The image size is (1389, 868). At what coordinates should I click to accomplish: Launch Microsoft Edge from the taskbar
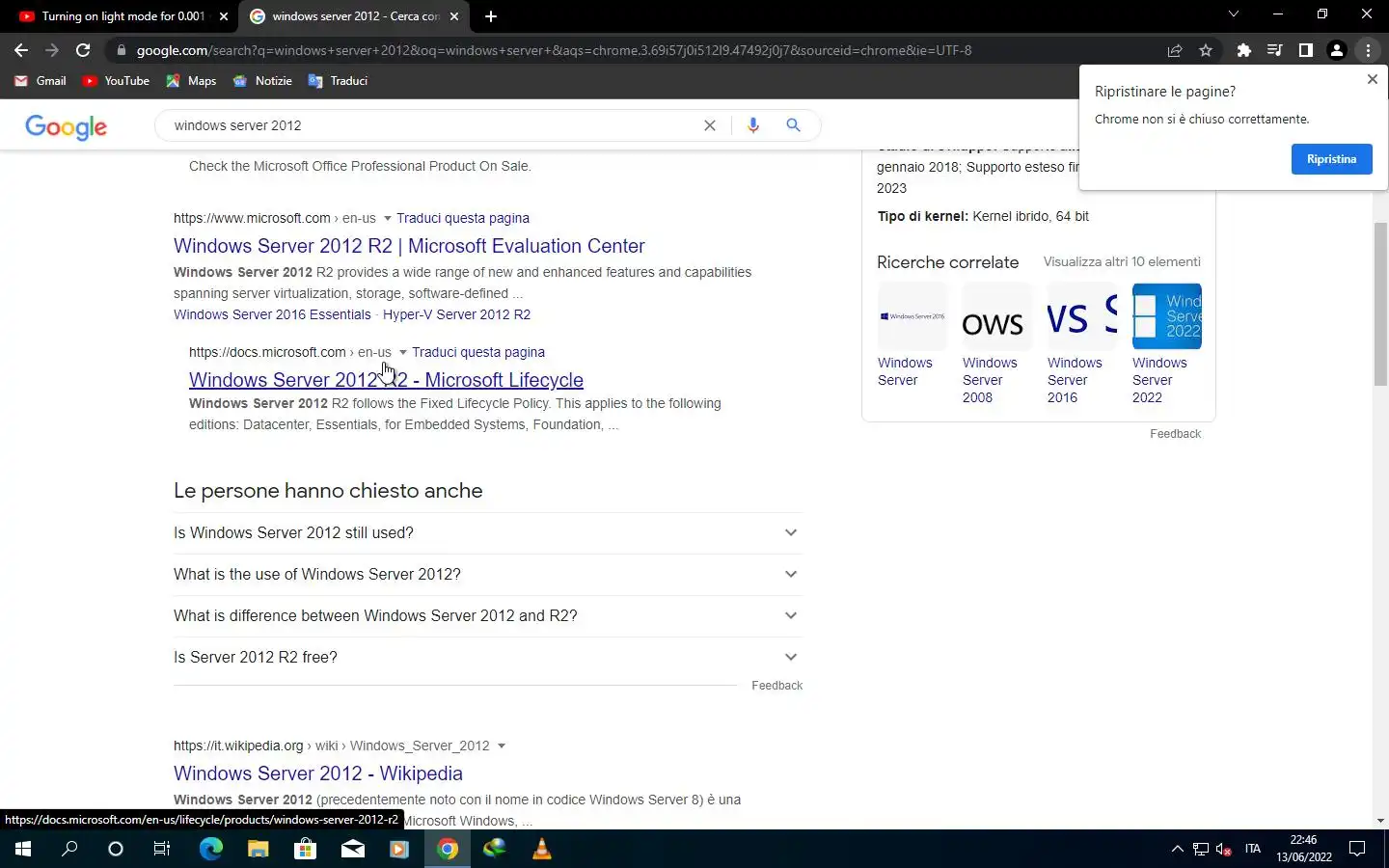(210, 849)
